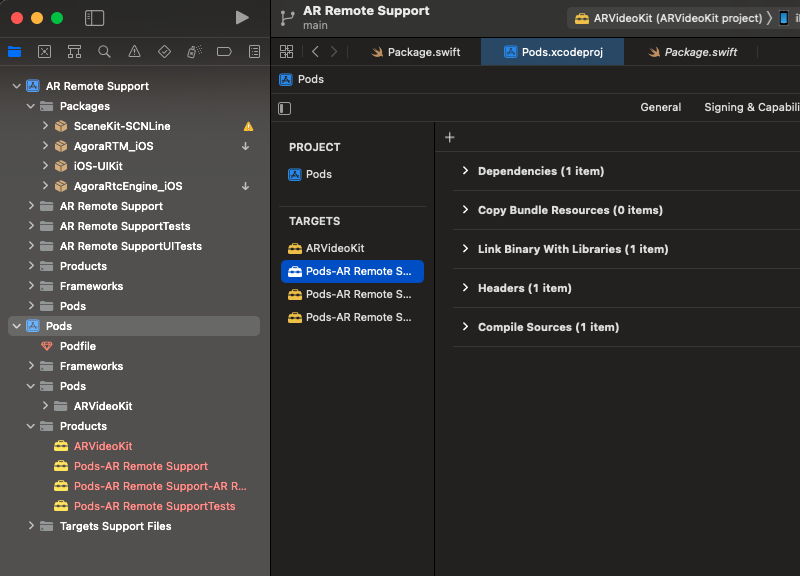Expand the Dependencies build phase
This screenshot has height=576, width=800.
[465, 171]
